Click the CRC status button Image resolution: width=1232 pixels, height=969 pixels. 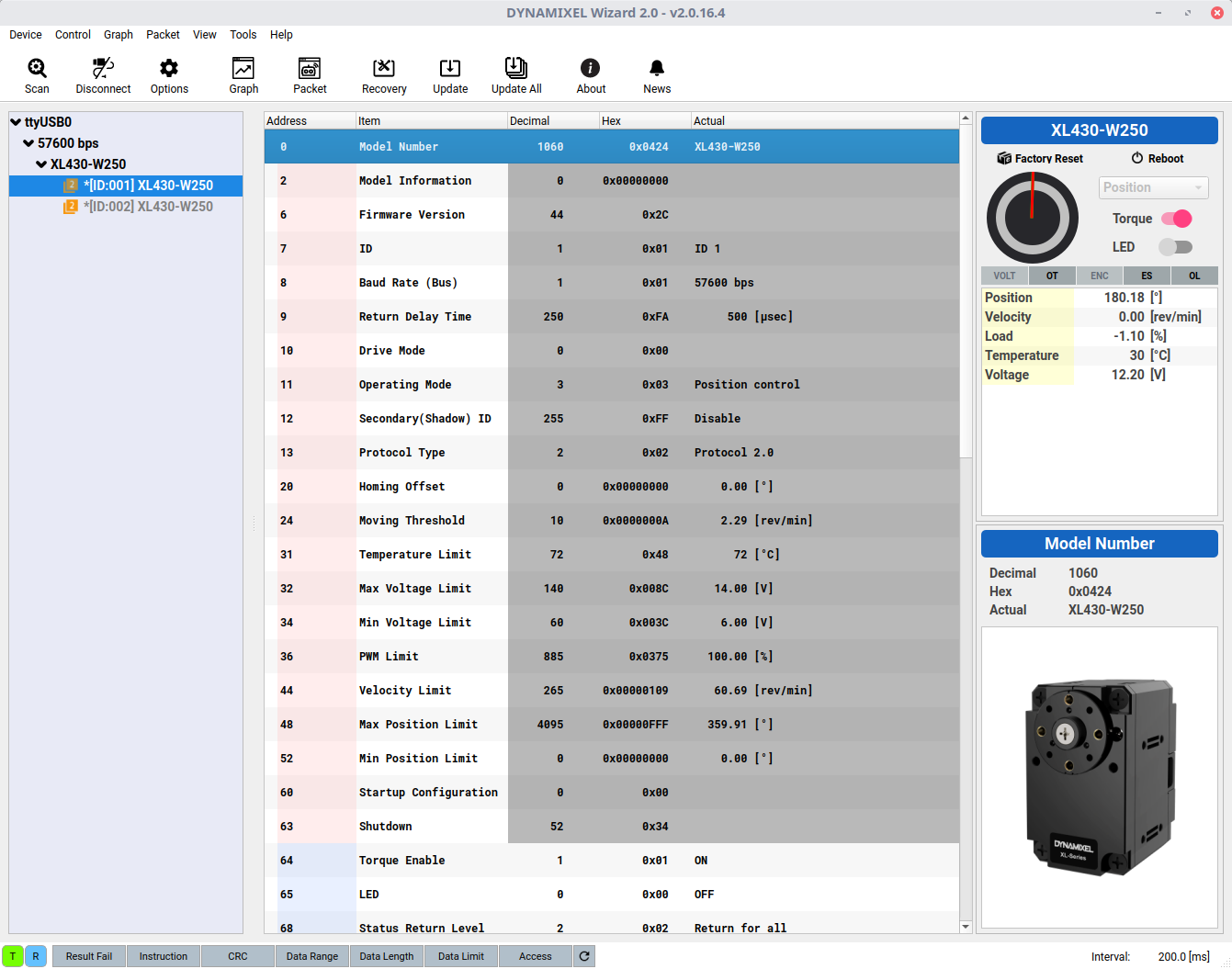238,956
